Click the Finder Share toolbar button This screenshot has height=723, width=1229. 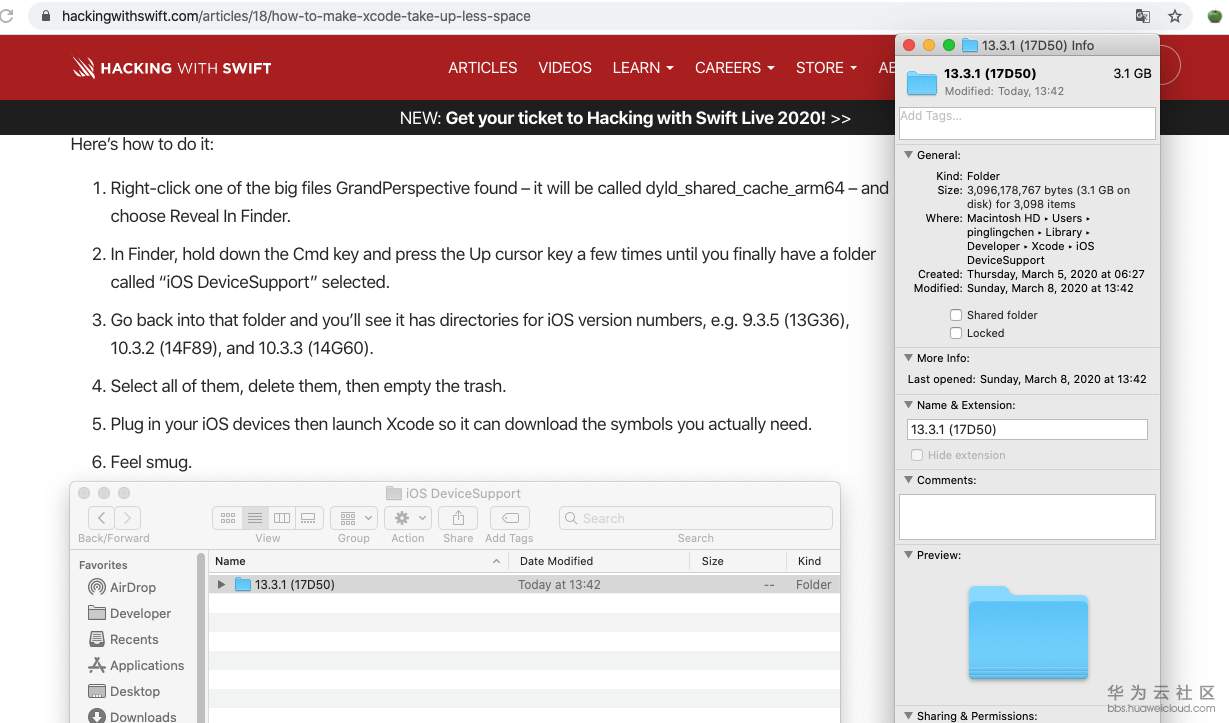pos(458,518)
